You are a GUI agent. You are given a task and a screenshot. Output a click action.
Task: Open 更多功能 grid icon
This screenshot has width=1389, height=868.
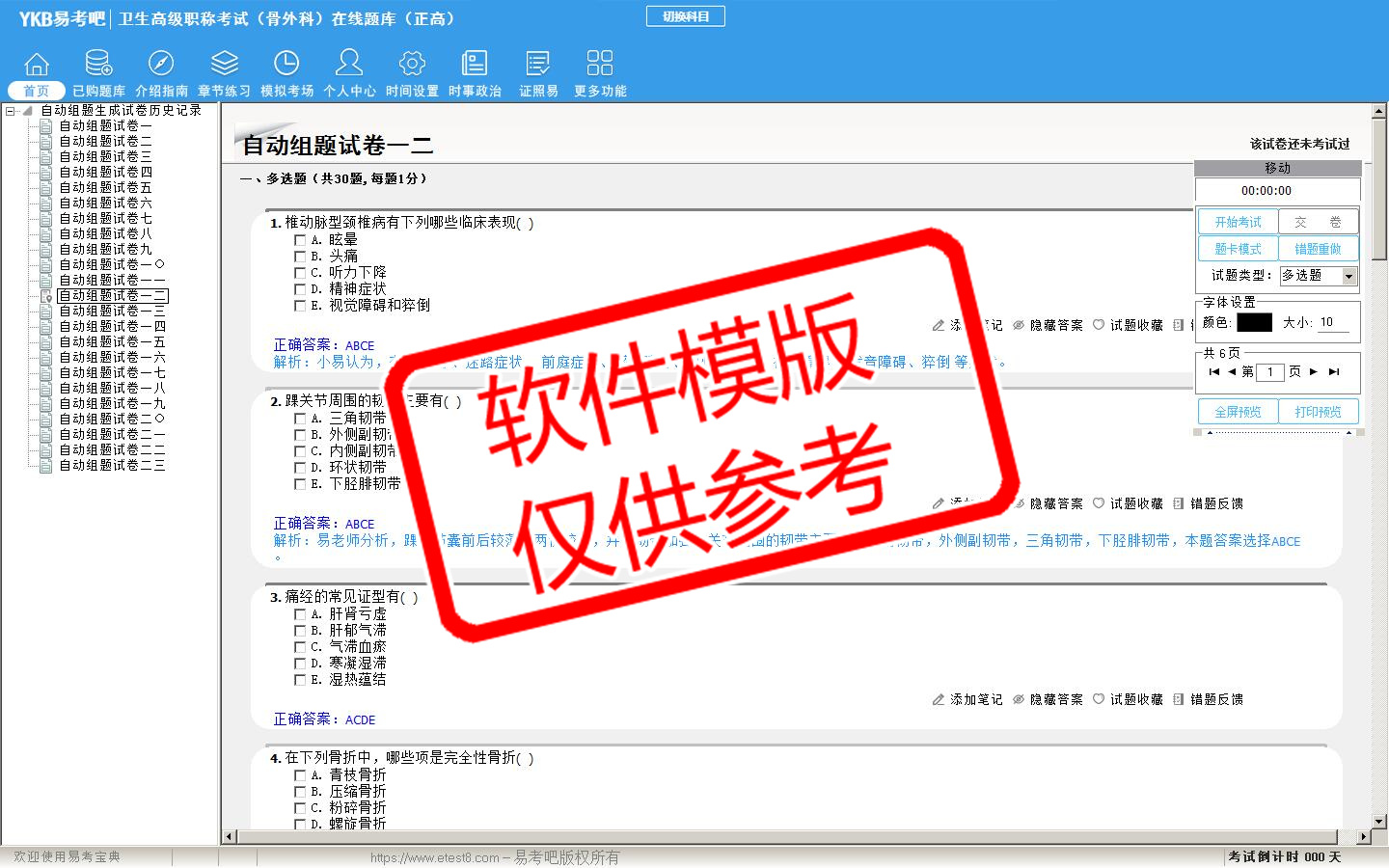(600, 64)
